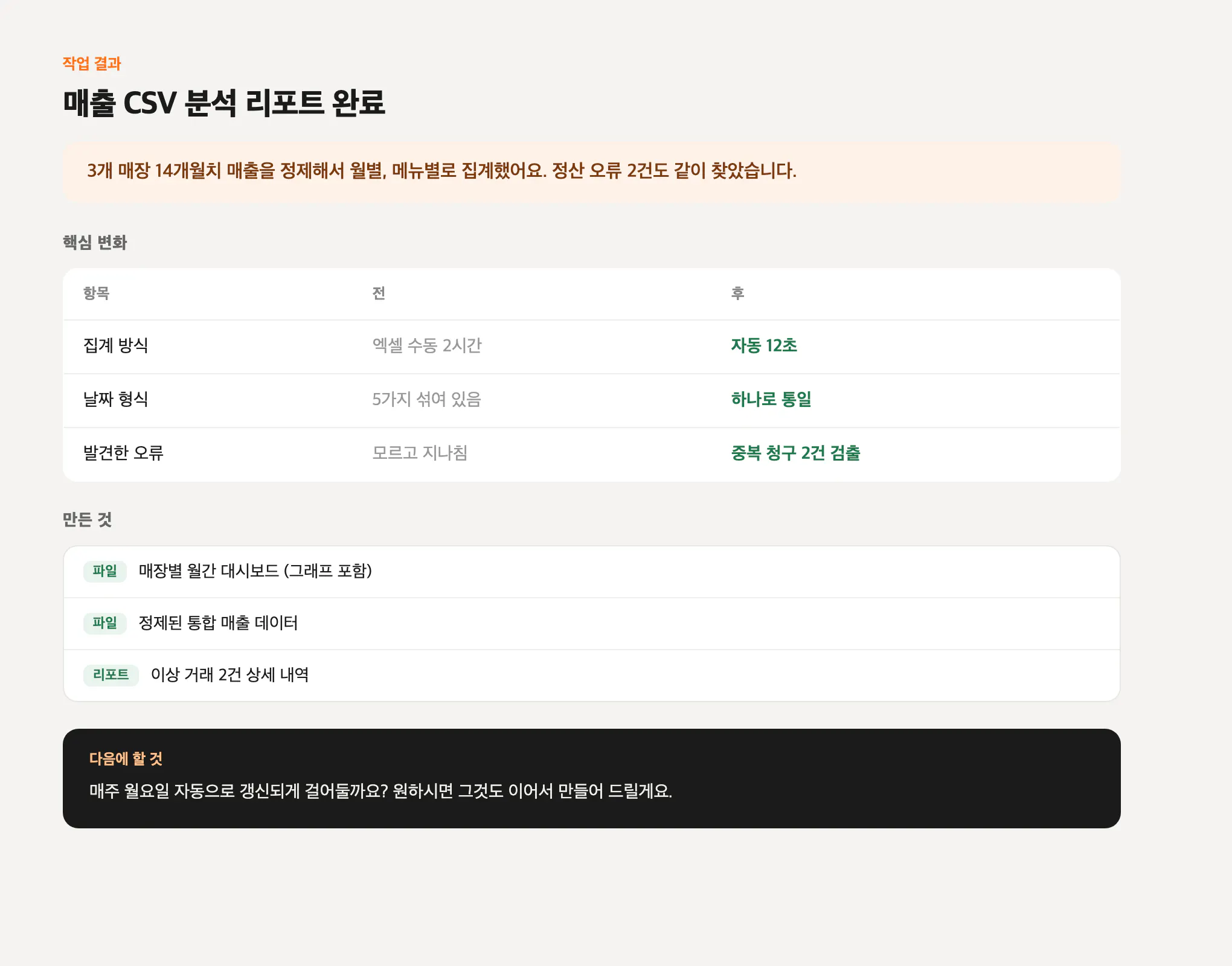Open '매장별 월간 대시보드 (그래프 포함)' item
1232x966 pixels.
point(255,571)
